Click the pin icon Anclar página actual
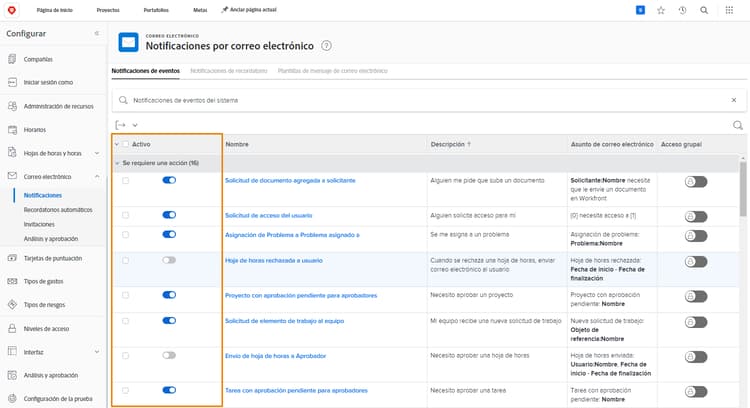This screenshot has width=750, height=408. click(x=224, y=10)
